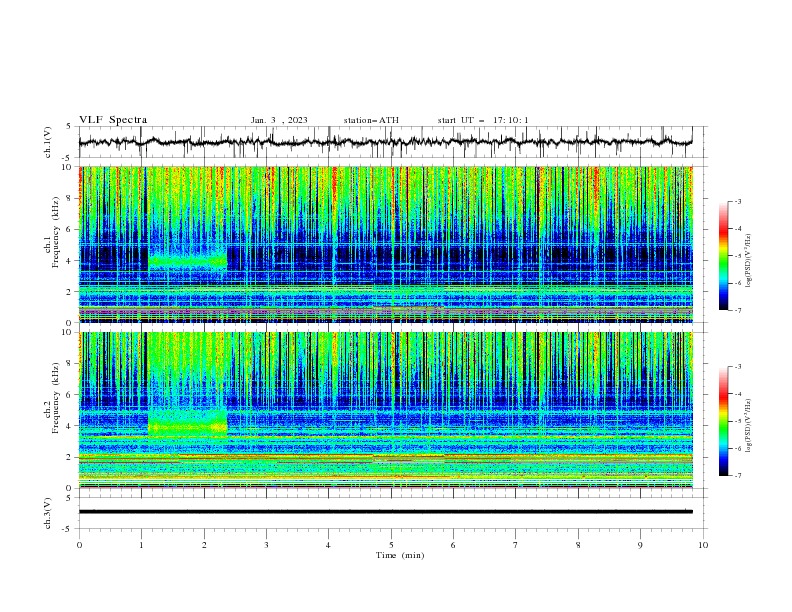792x612 pixels.
Task: Click the ch.2 colorbar "log(PSD)(V²/Hz)" label
Action: tap(748, 426)
